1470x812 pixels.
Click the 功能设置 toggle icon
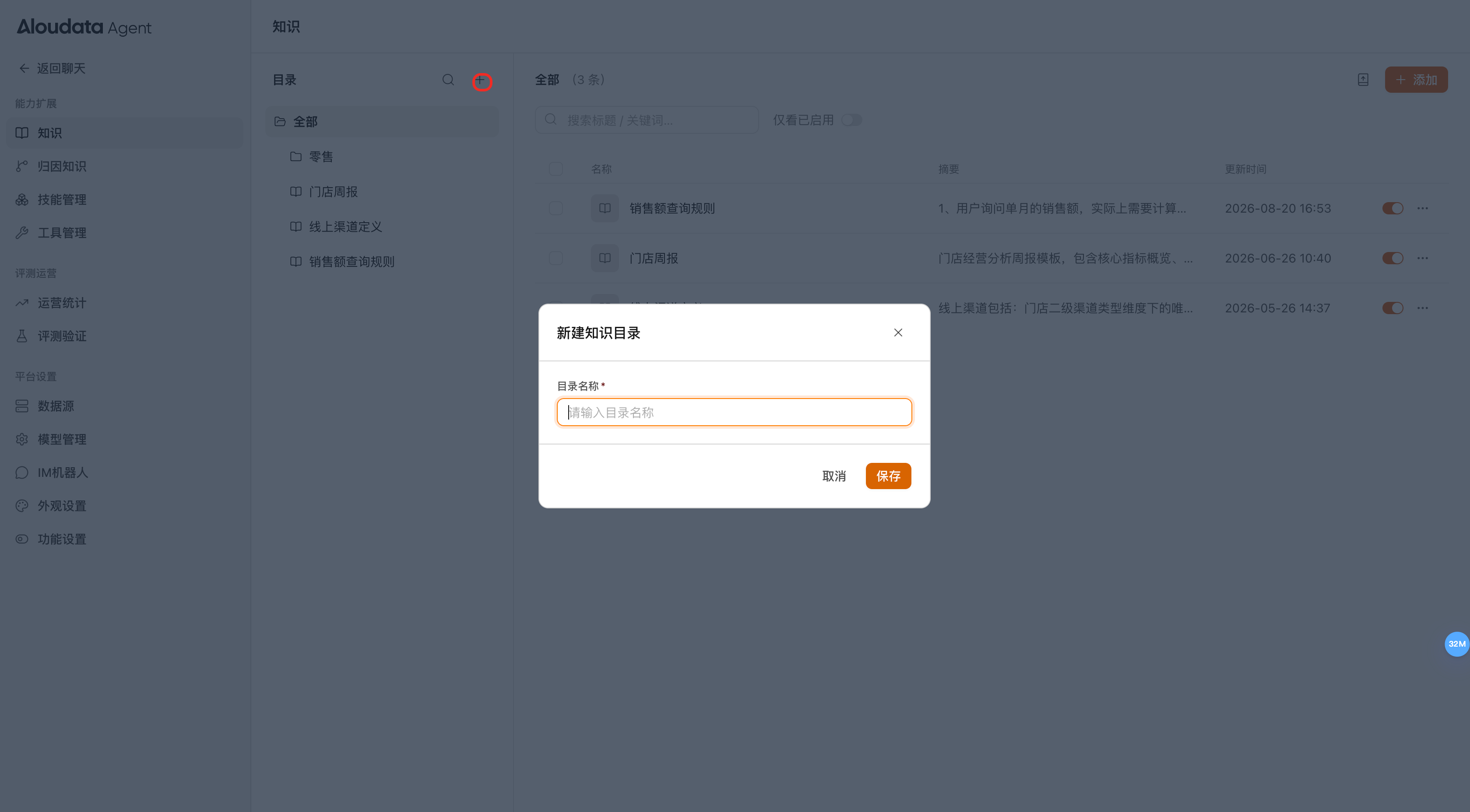click(x=22, y=539)
